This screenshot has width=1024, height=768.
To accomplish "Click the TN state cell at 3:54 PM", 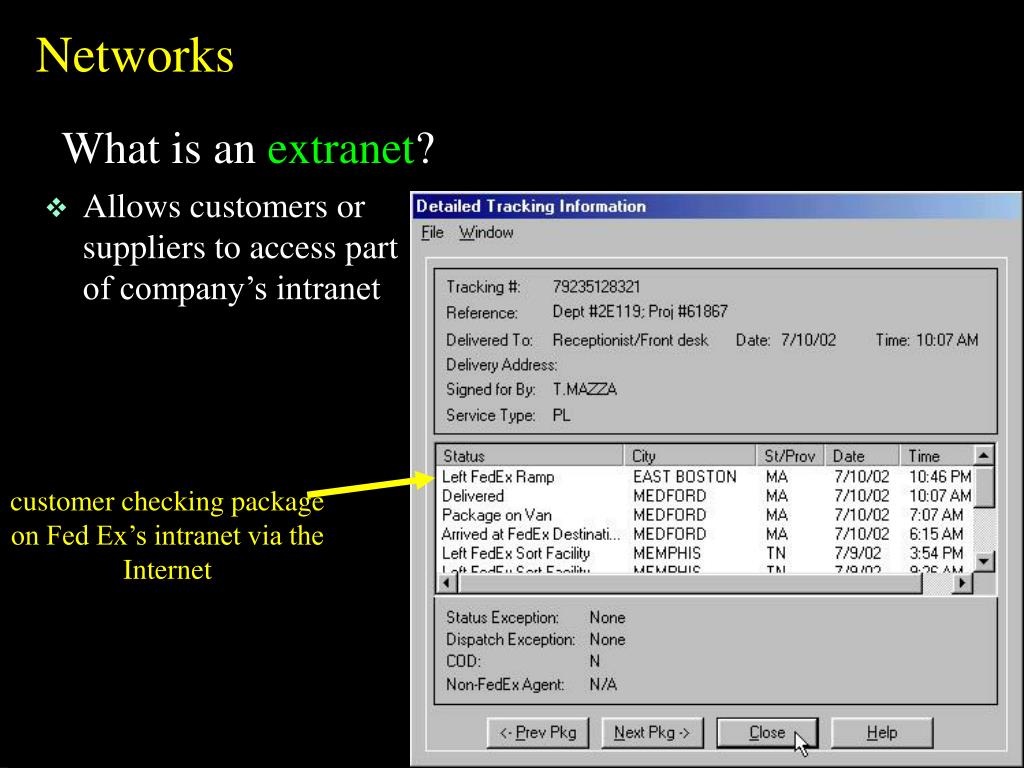I will [x=776, y=553].
